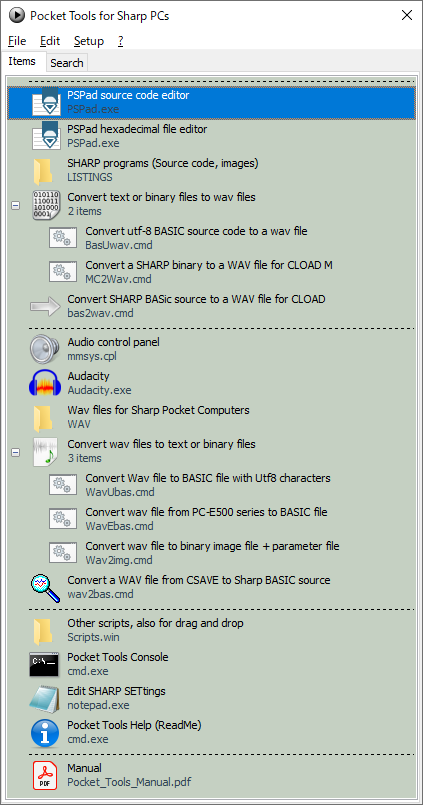Open the Setup menu

point(89,41)
